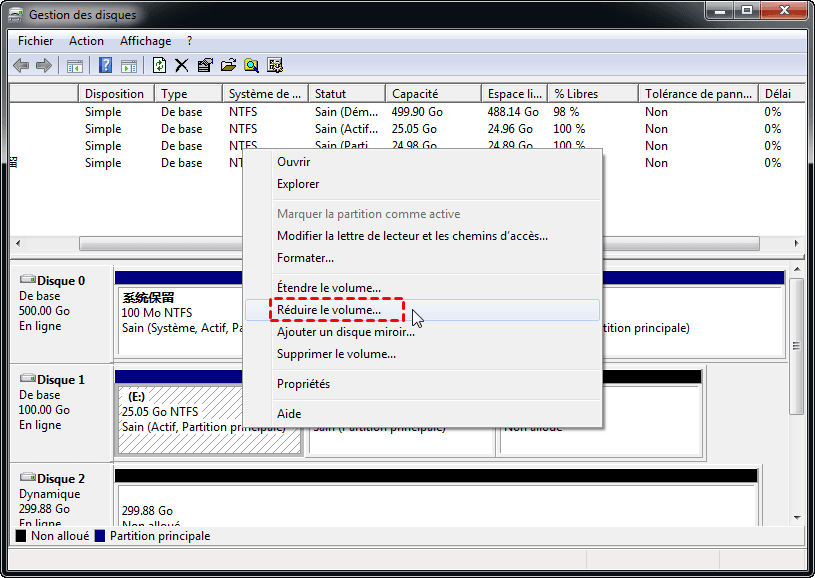Click the volume list's right scroll arrow
The image size is (815, 578).
click(796, 243)
